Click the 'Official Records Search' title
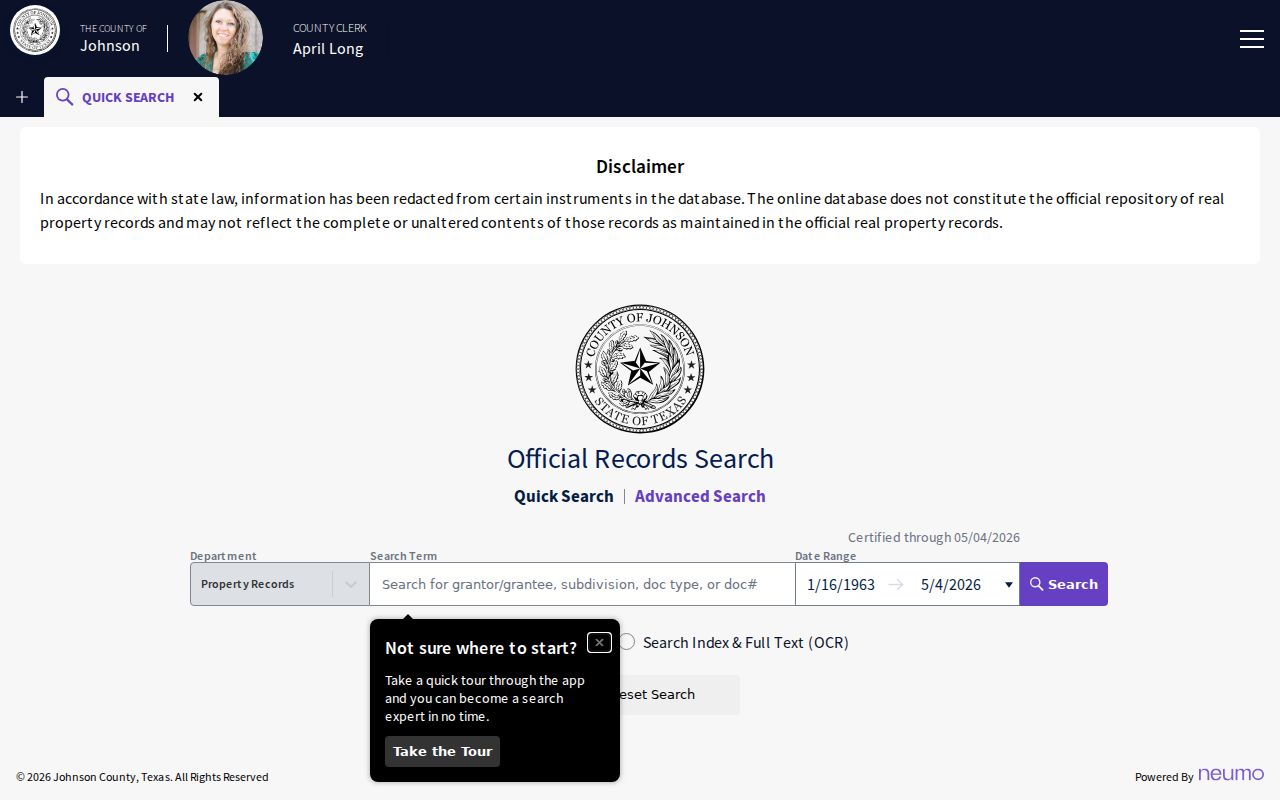The image size is (1280, 800). 640,458
